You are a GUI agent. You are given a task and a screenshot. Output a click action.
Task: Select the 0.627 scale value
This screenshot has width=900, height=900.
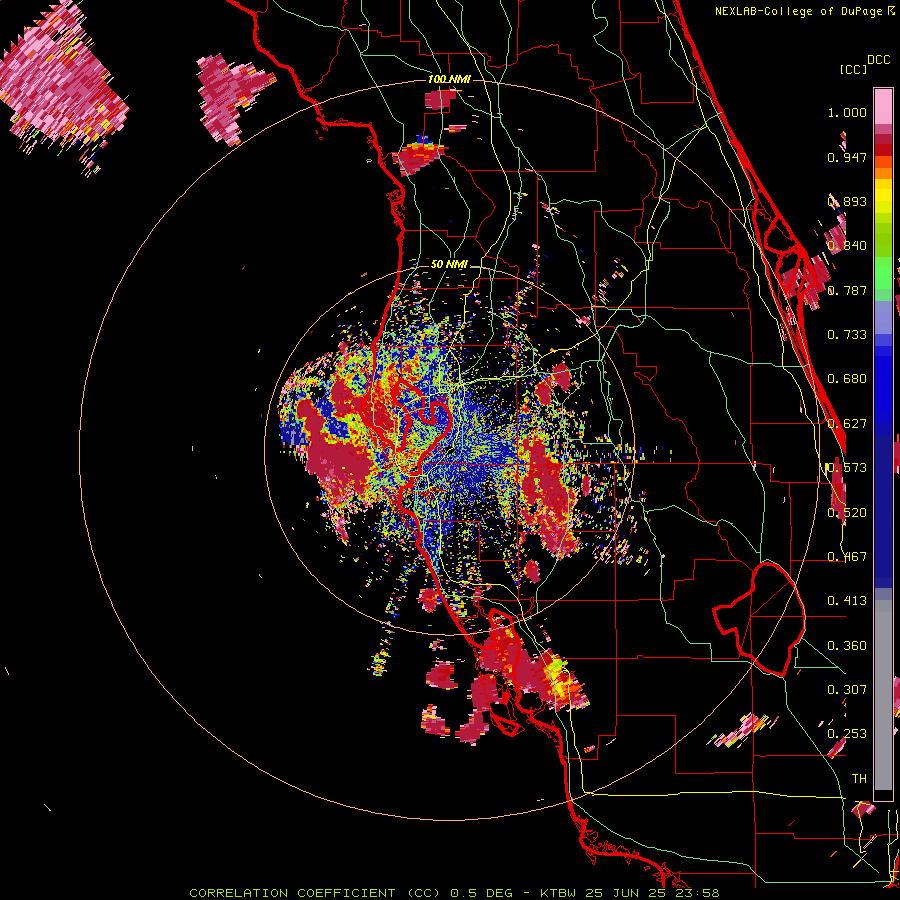click(x=847, y=424)
